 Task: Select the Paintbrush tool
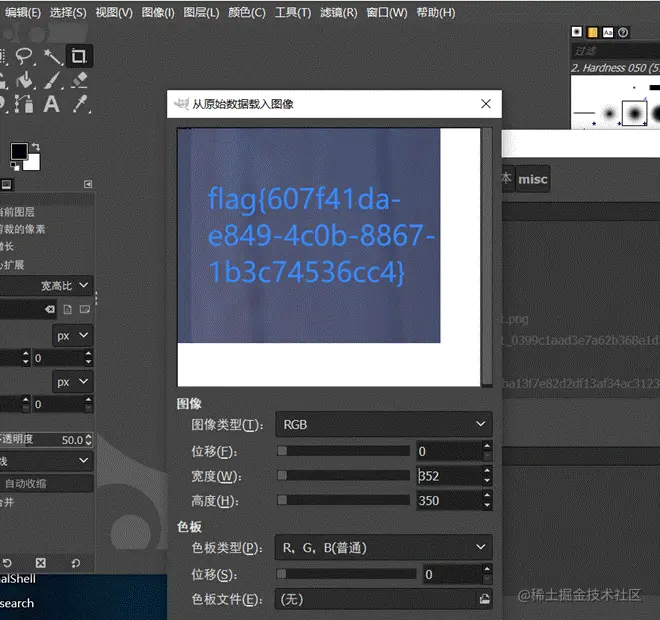point(53,80)
